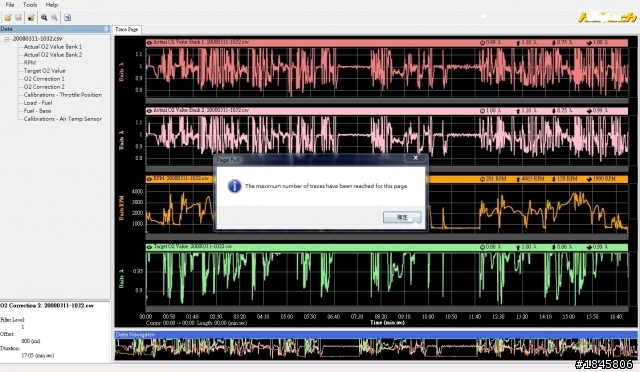
Task: Select 20080311-1032.csv in the Data tree
Action: (38, 39)
